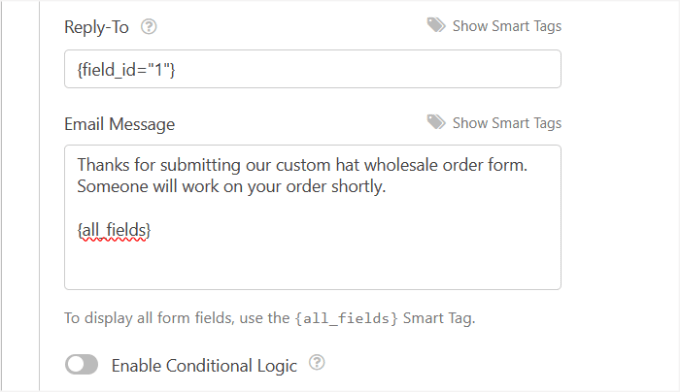Click the Email Message field label

pyautogui.click(x=120, y=124)
